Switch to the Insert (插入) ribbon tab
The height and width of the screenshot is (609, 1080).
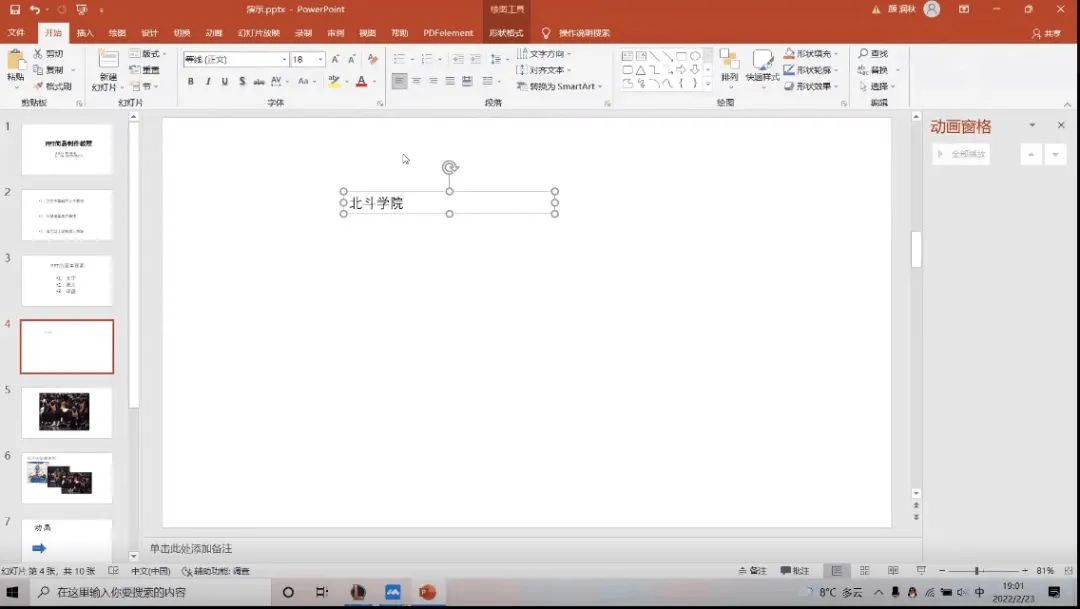(x=85, y=33)
